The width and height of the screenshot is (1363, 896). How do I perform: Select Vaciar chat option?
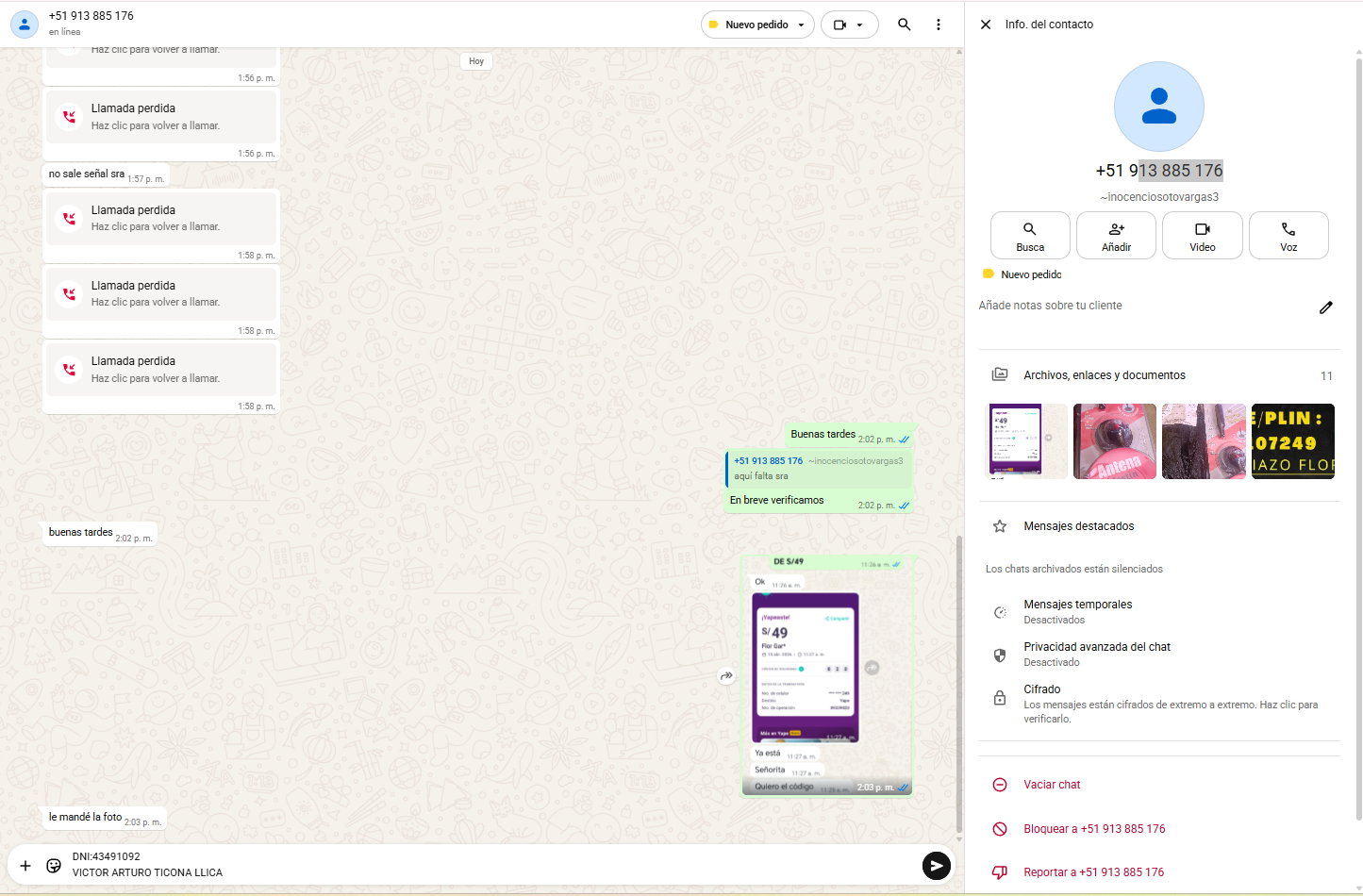[1051, 785]
